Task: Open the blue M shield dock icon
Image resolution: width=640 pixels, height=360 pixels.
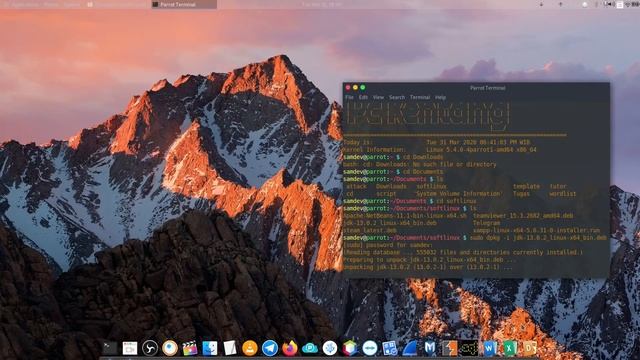Action: point(430,348)
